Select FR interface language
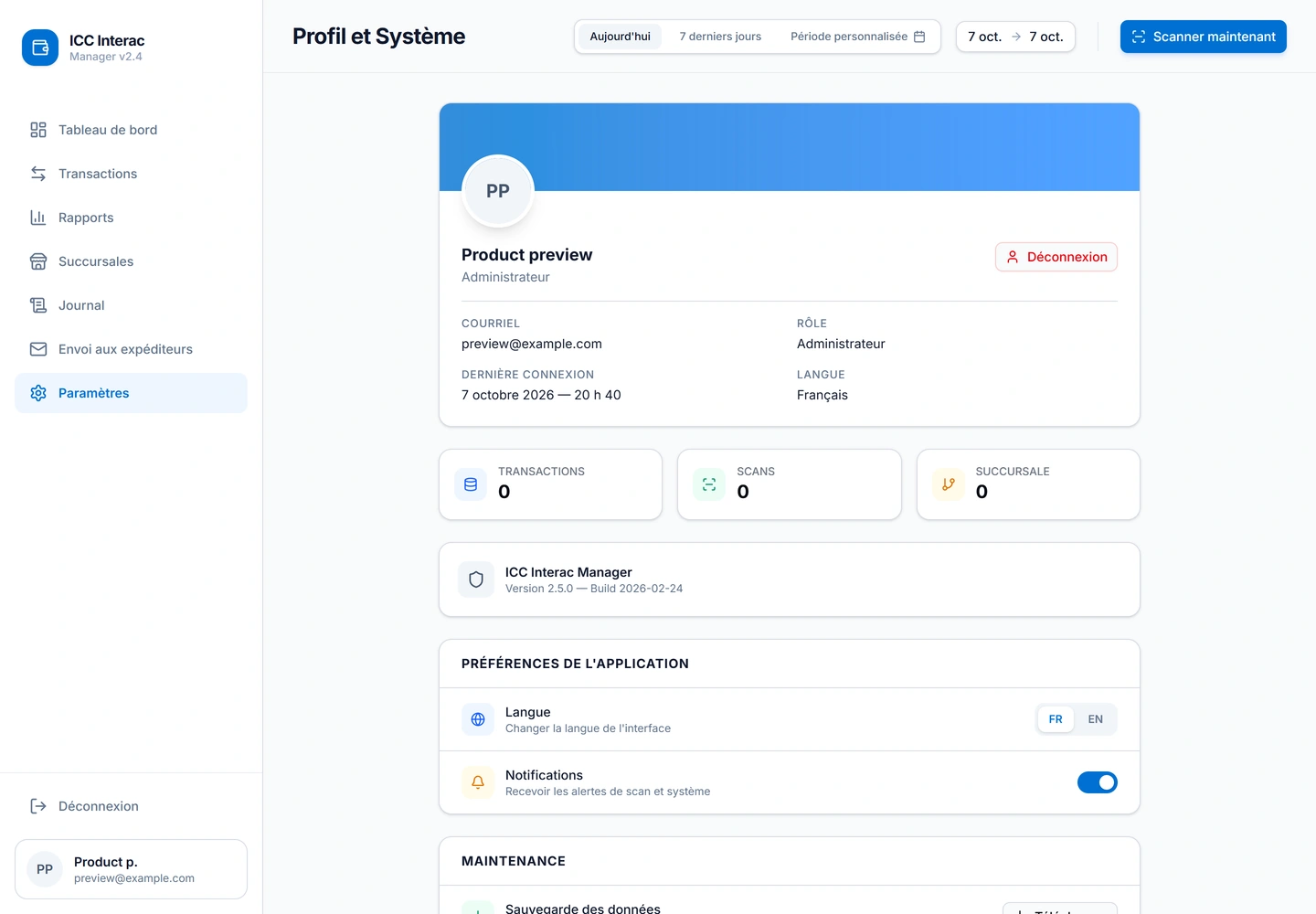 (x=1056, y=719)
